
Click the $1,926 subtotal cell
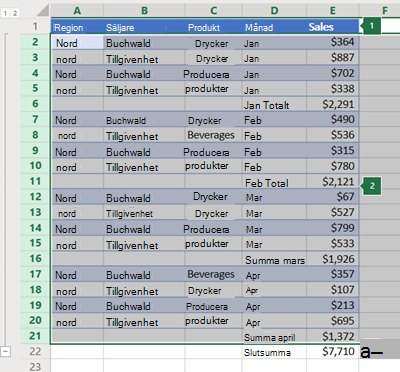(332, 259)
